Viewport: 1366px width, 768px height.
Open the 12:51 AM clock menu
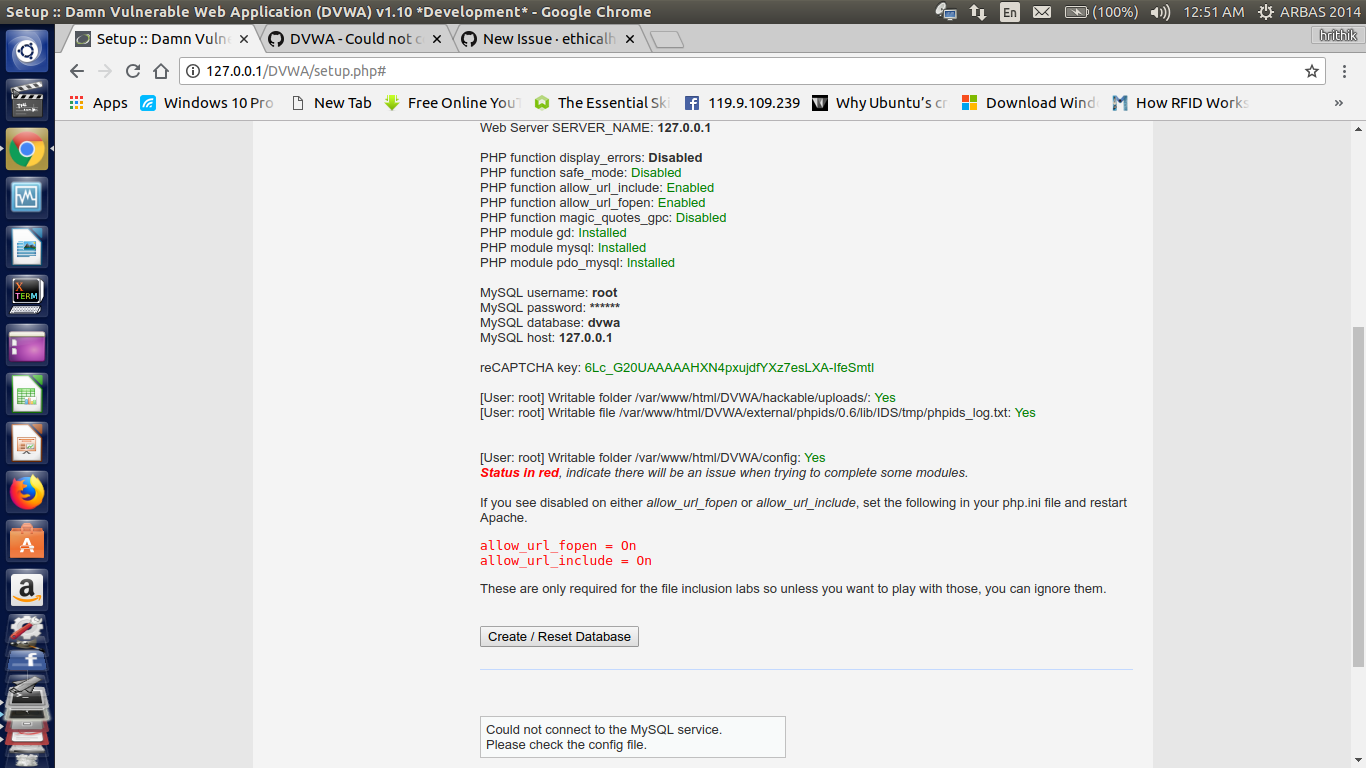1213,12
